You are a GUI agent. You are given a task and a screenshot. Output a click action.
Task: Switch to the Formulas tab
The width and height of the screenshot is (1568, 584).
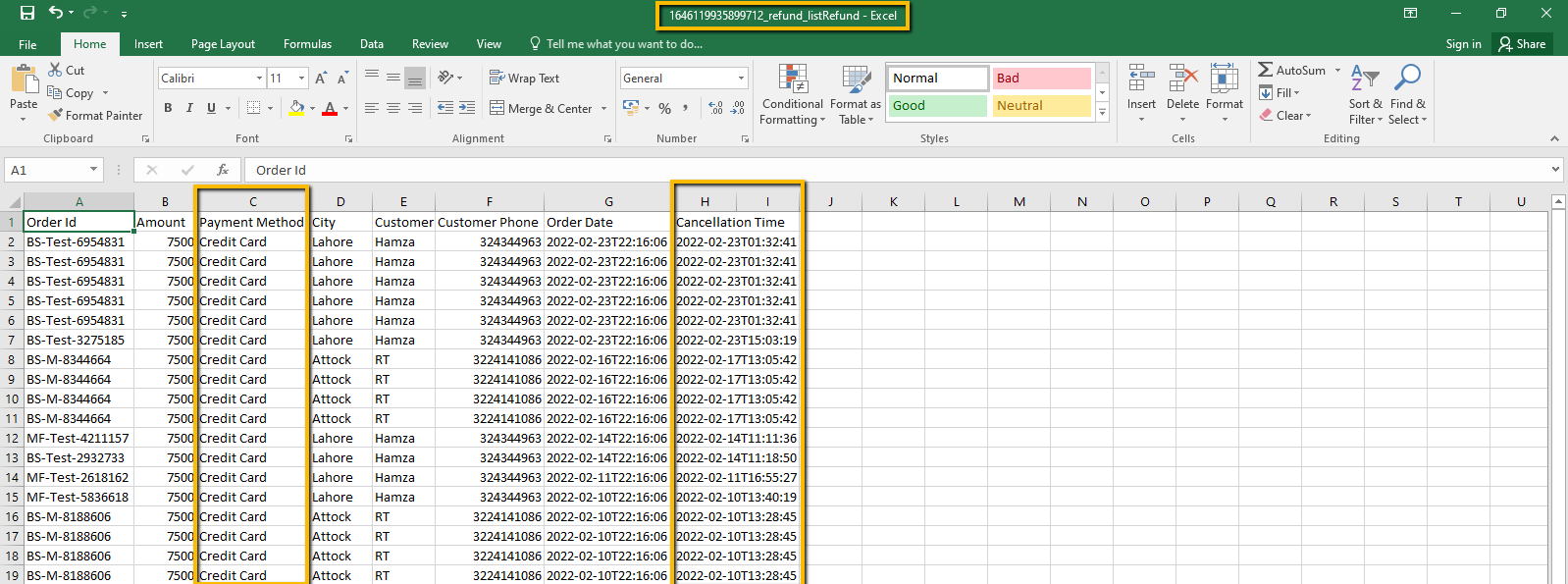[x=307, y=44]
